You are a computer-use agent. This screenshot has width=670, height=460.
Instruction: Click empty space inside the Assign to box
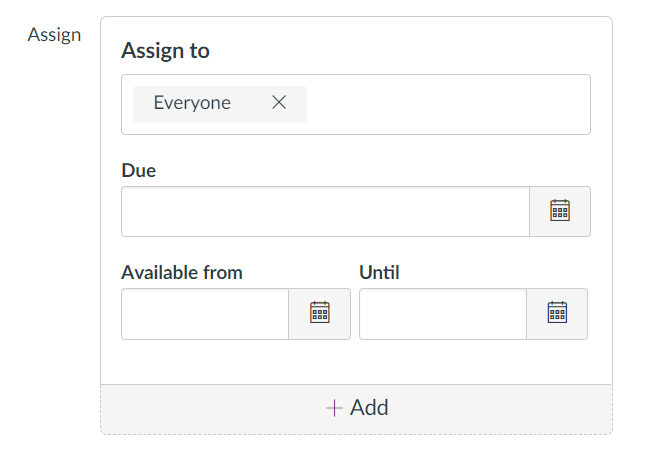coord(449,105)
